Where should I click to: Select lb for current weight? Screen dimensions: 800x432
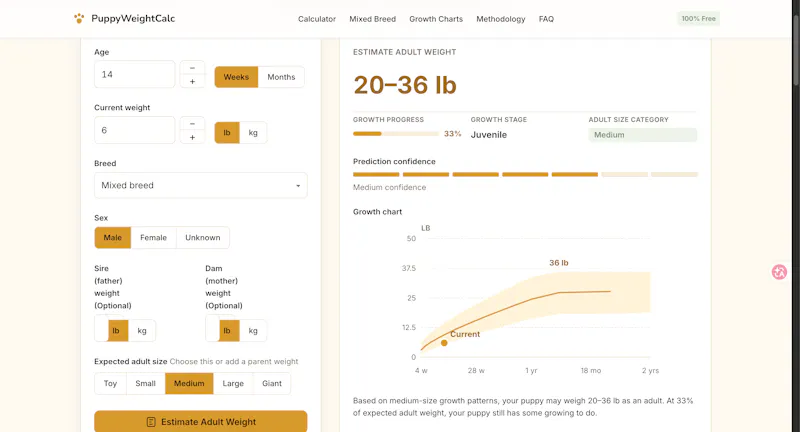[x=227, y=133]
